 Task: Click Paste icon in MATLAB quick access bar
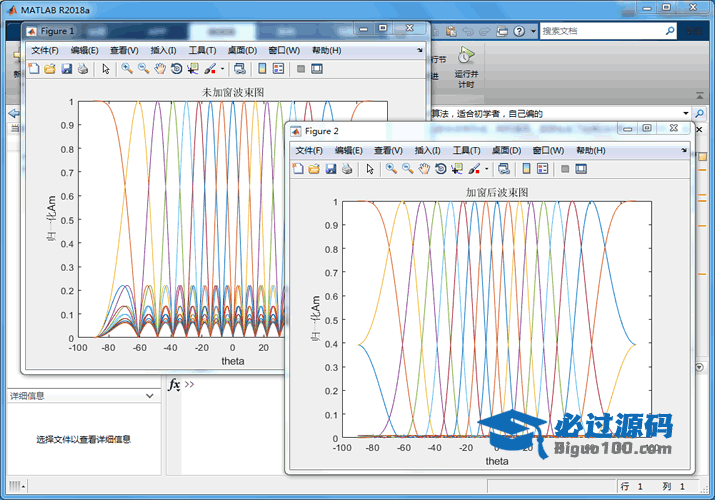451,31
